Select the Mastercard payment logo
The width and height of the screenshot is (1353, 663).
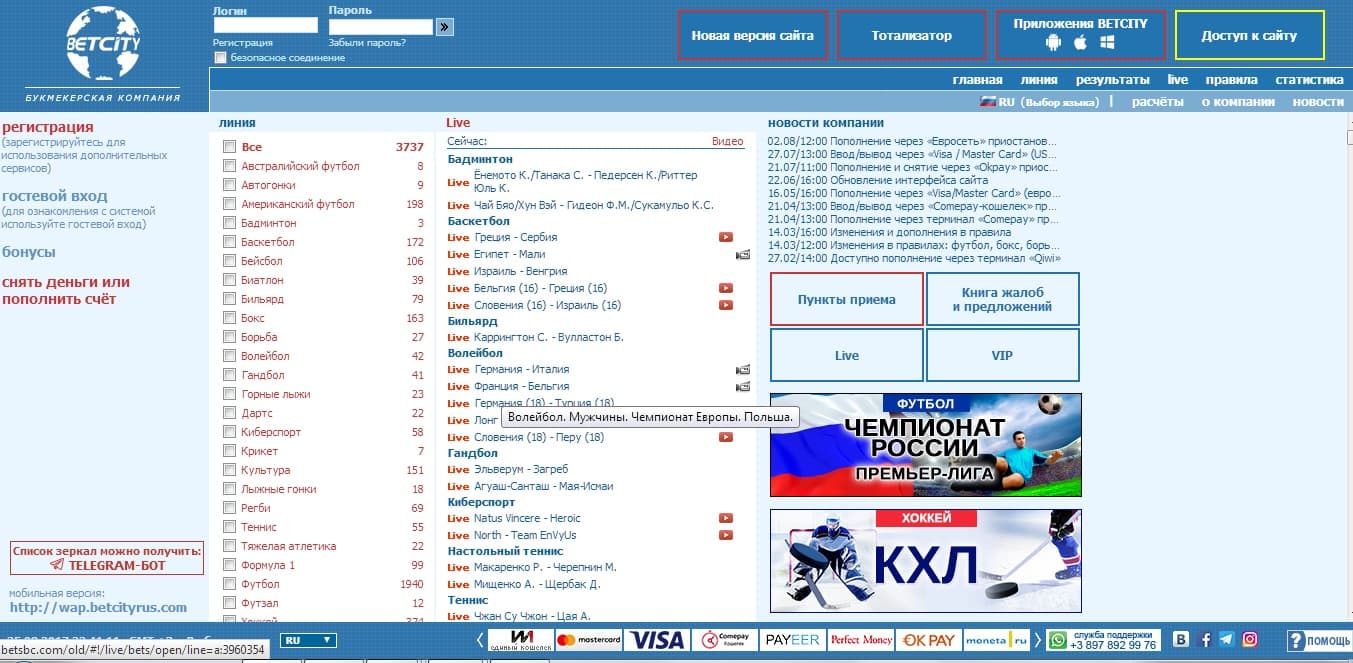pyautogui.click(x=589, y=640)
